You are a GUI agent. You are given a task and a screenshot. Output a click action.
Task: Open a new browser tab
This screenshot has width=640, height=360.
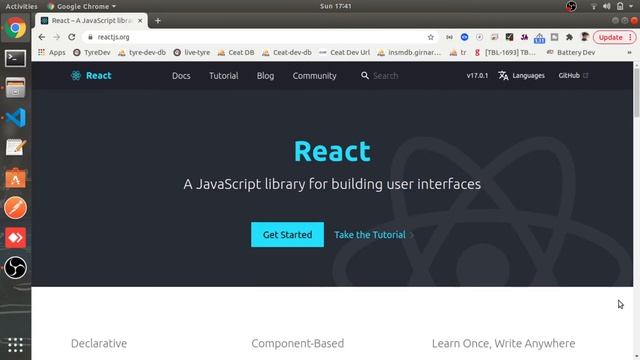(x=158, y=20)
